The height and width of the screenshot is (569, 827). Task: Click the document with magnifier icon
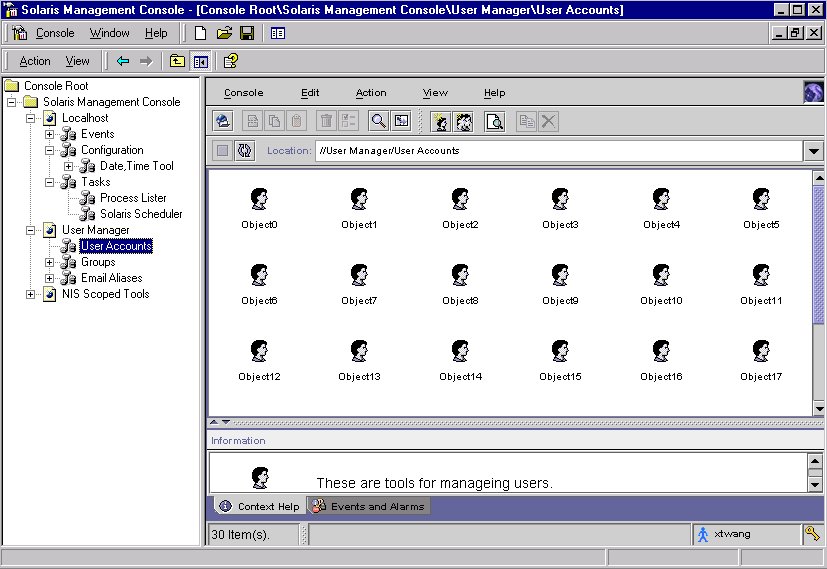click(x=495, y=122)
